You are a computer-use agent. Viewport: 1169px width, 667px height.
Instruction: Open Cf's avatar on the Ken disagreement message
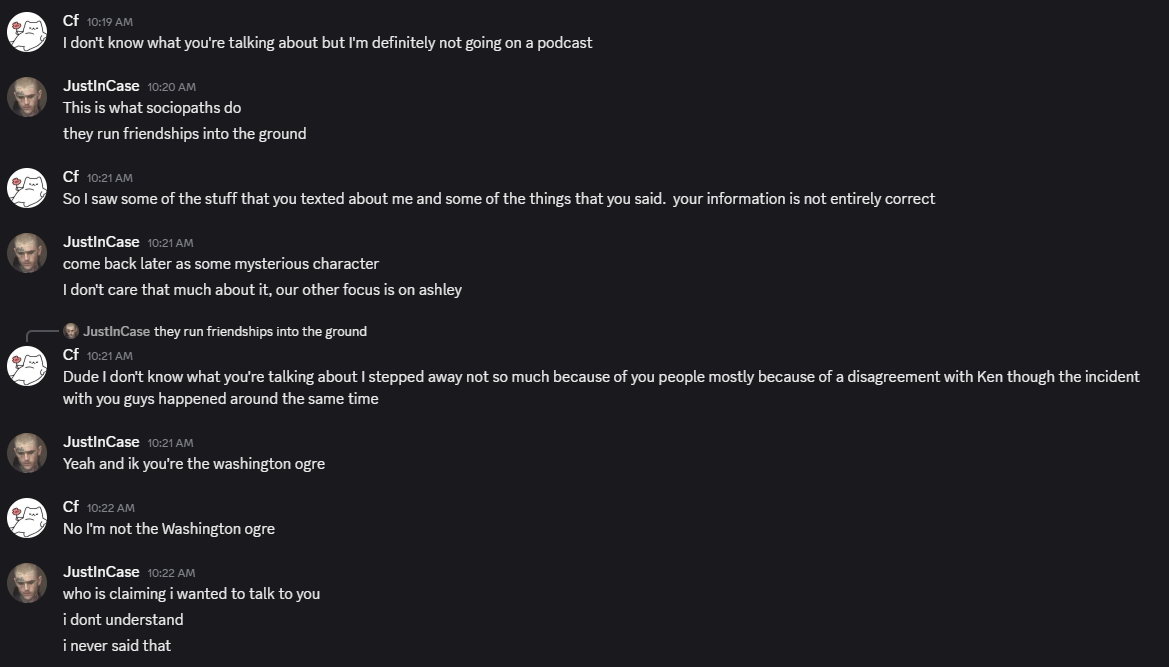coord(27,366)
